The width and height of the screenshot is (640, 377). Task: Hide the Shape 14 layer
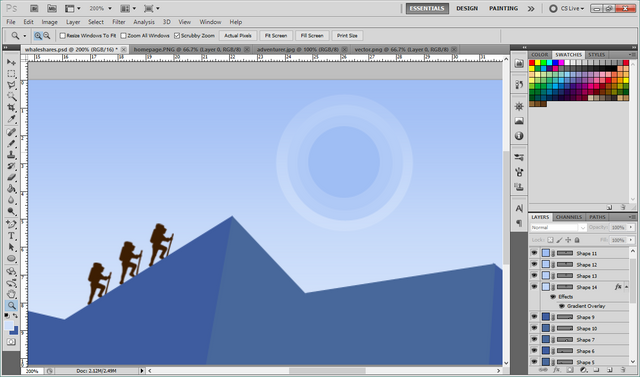[534, 287]
